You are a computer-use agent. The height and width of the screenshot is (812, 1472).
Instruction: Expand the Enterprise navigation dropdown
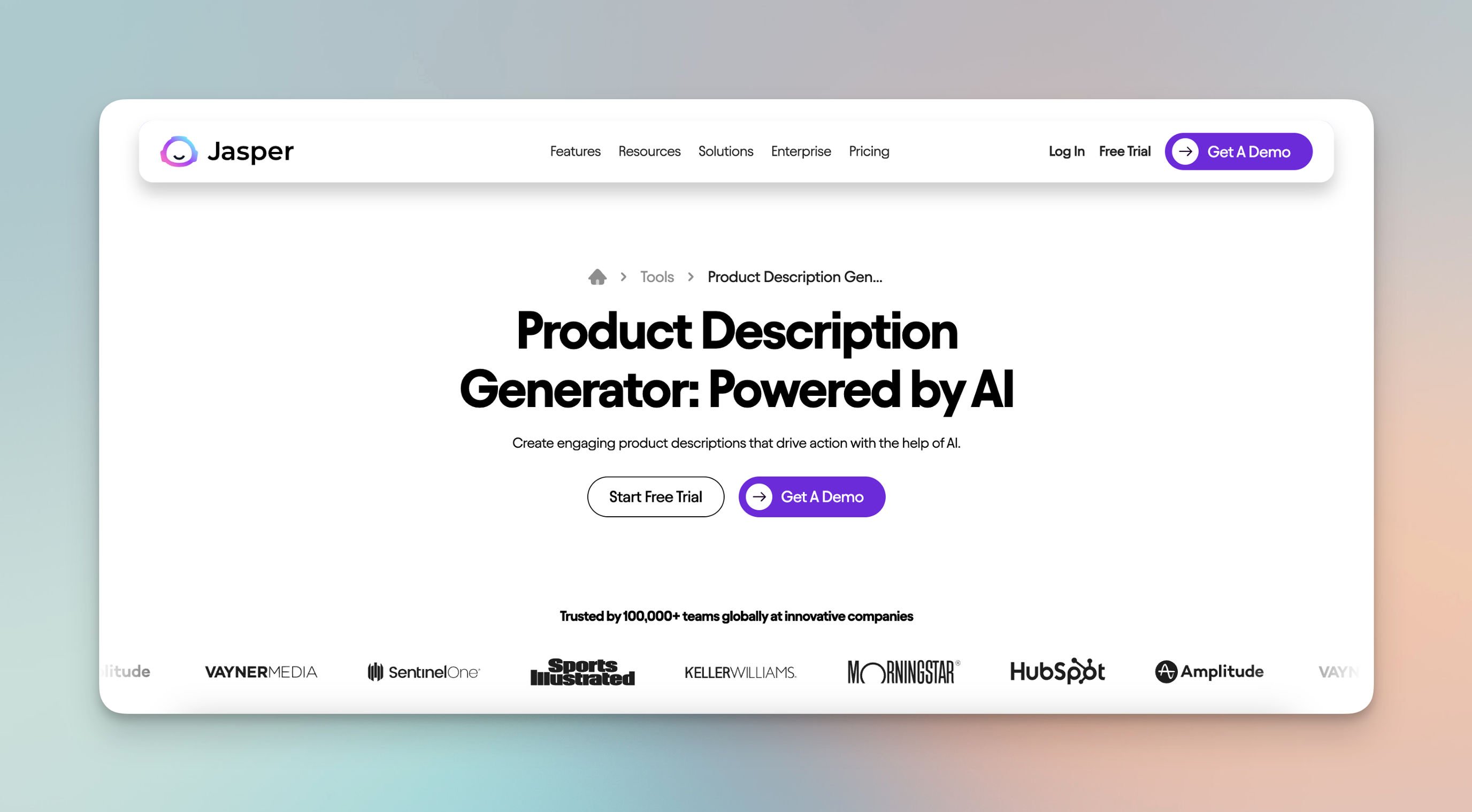[801, 151]
